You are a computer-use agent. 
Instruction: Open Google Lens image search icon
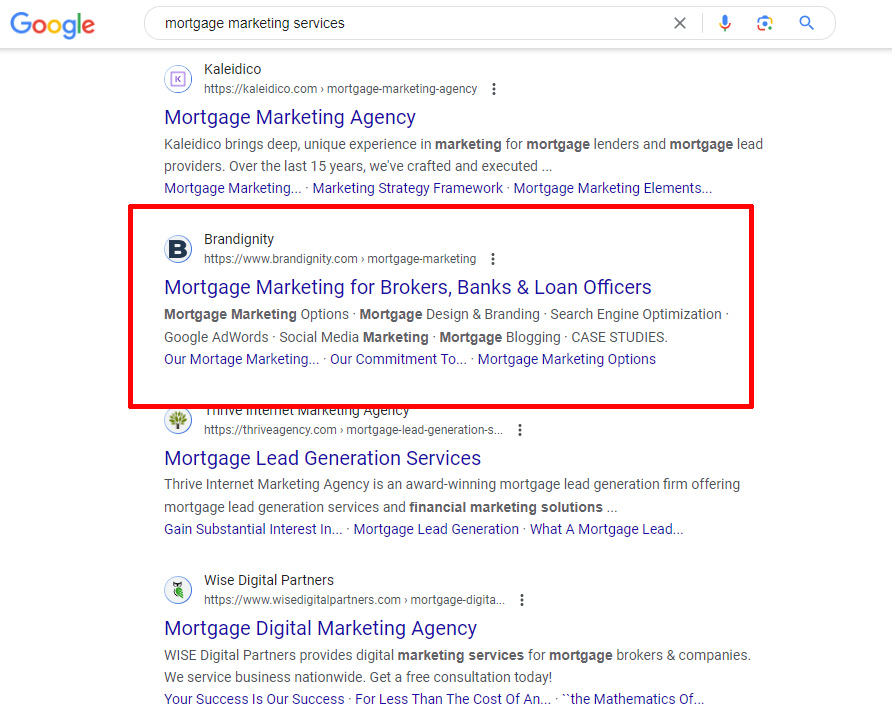[765, 23]
